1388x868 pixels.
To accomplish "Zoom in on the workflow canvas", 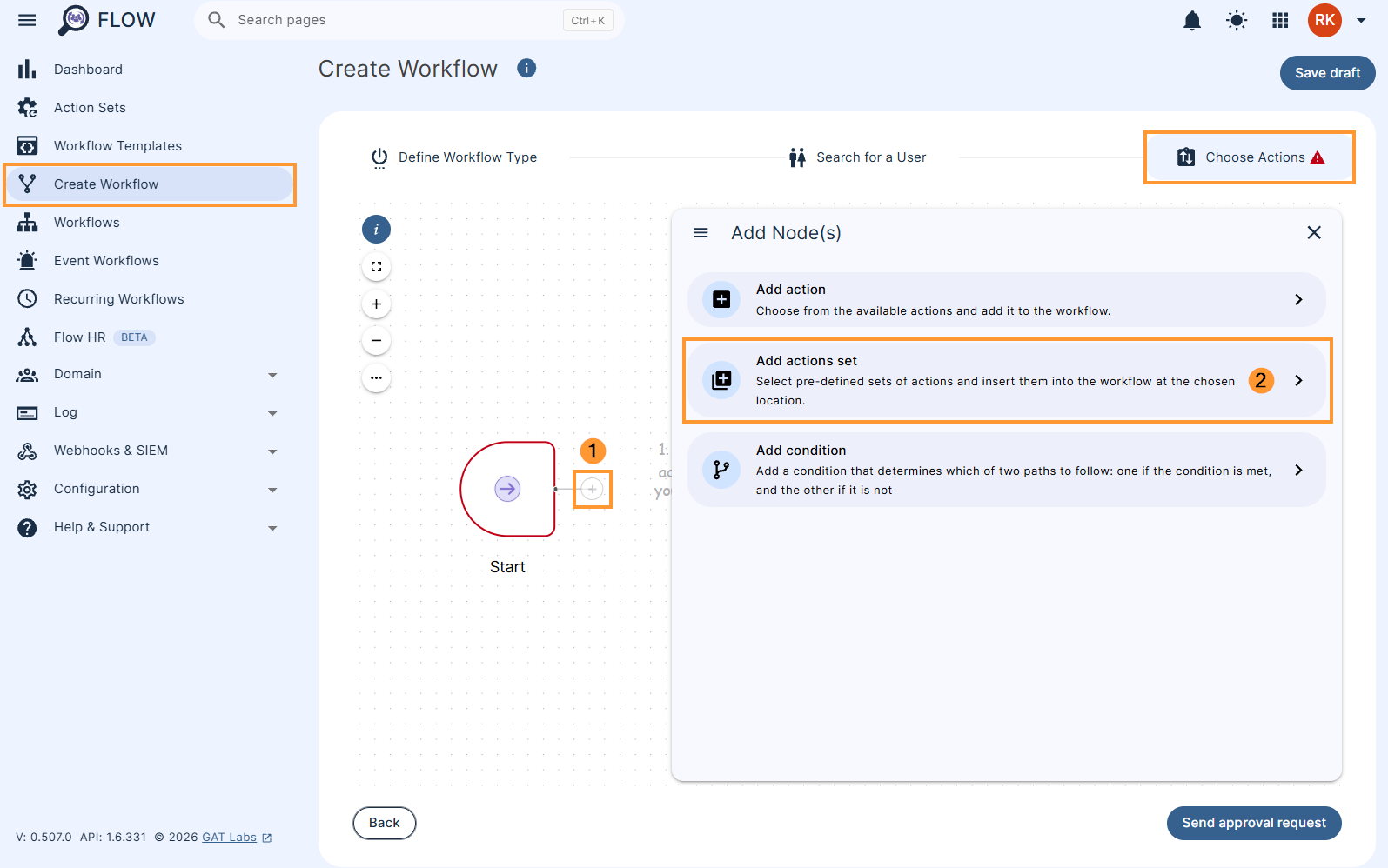I will pyautogui.click(x=376, y=304).
